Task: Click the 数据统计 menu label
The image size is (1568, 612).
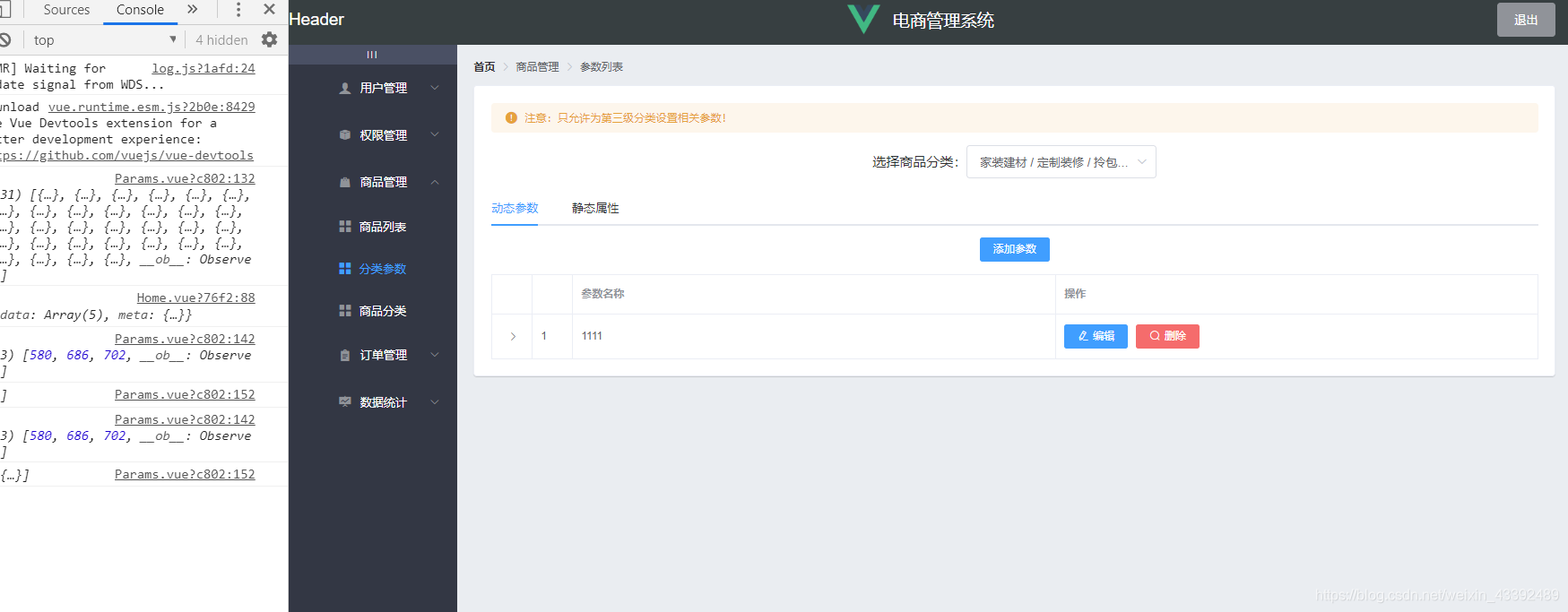Action: pos(383,402)
